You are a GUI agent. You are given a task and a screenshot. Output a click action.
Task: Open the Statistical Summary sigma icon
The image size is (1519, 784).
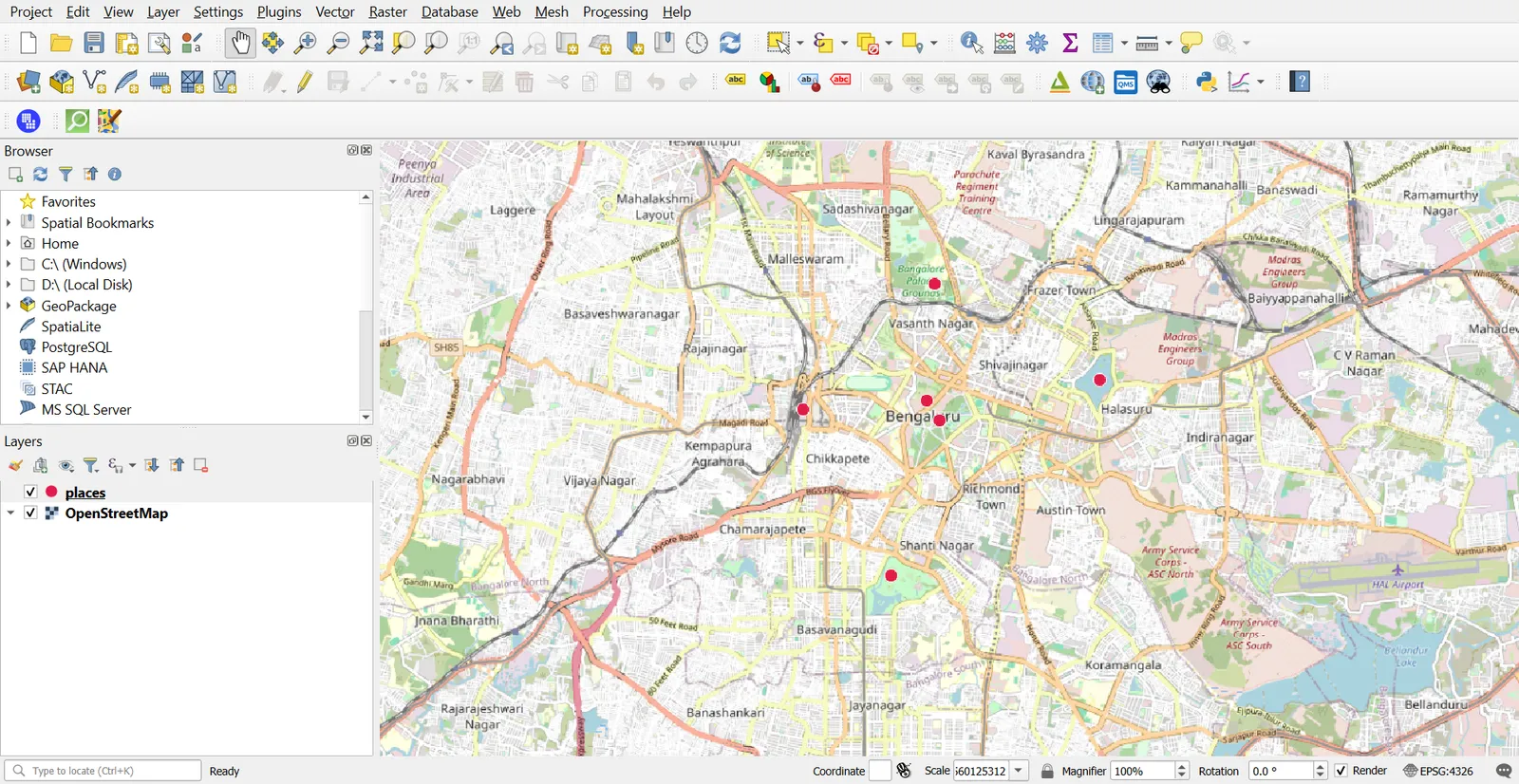[x=1070, y=43]
